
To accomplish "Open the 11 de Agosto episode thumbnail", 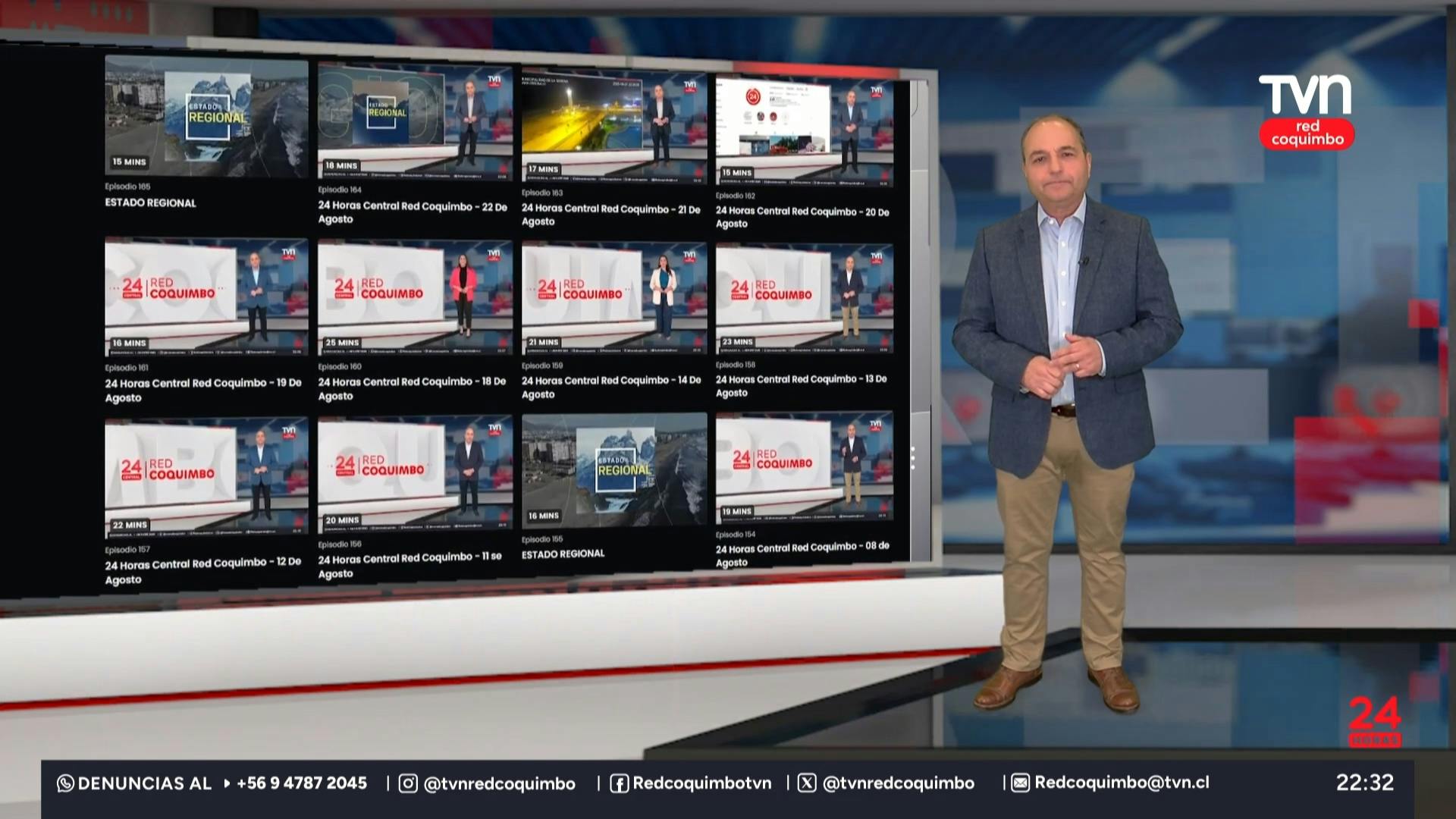I will [415, 474].
